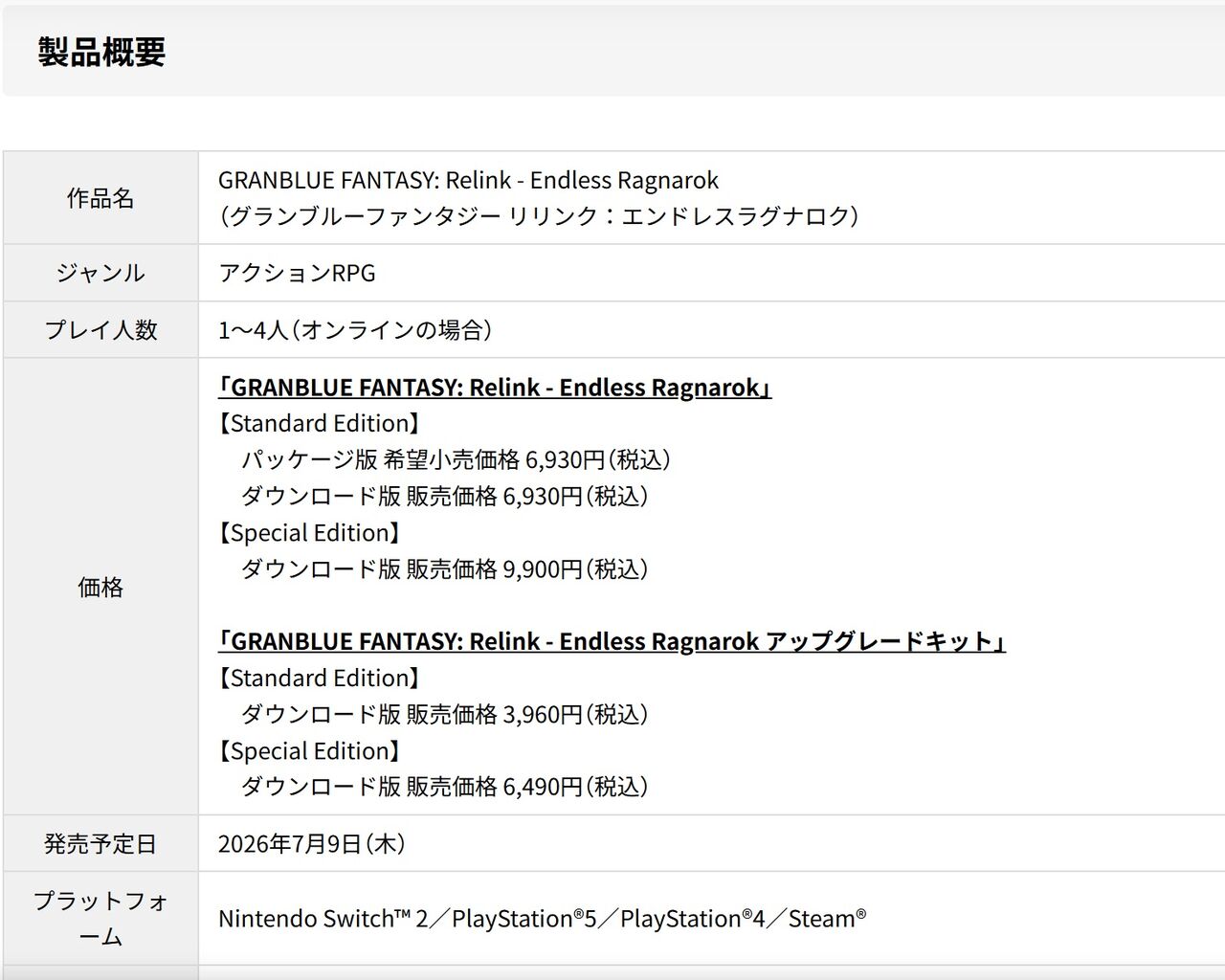1225x980 pixels.
Task: Click the katakana title グランブルーファンタジー リリンク line
Action: (x=538, y=216)
